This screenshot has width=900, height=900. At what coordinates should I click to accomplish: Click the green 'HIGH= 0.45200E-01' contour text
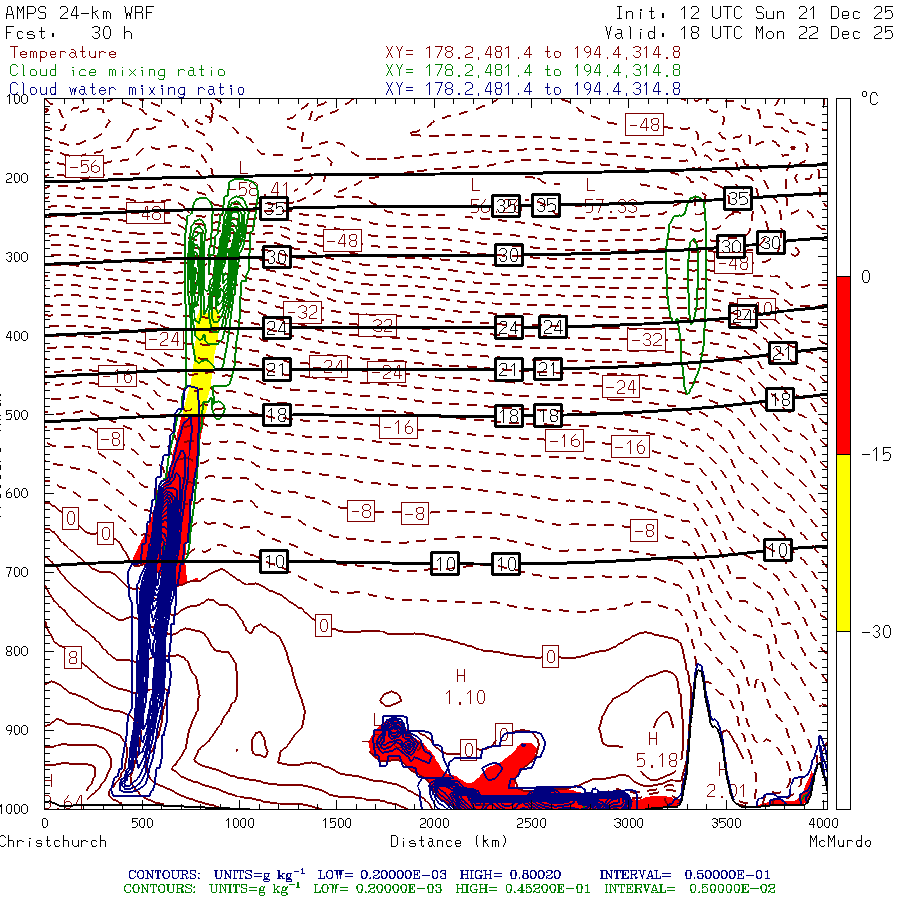pyautogui.click(x=523, y=889)
